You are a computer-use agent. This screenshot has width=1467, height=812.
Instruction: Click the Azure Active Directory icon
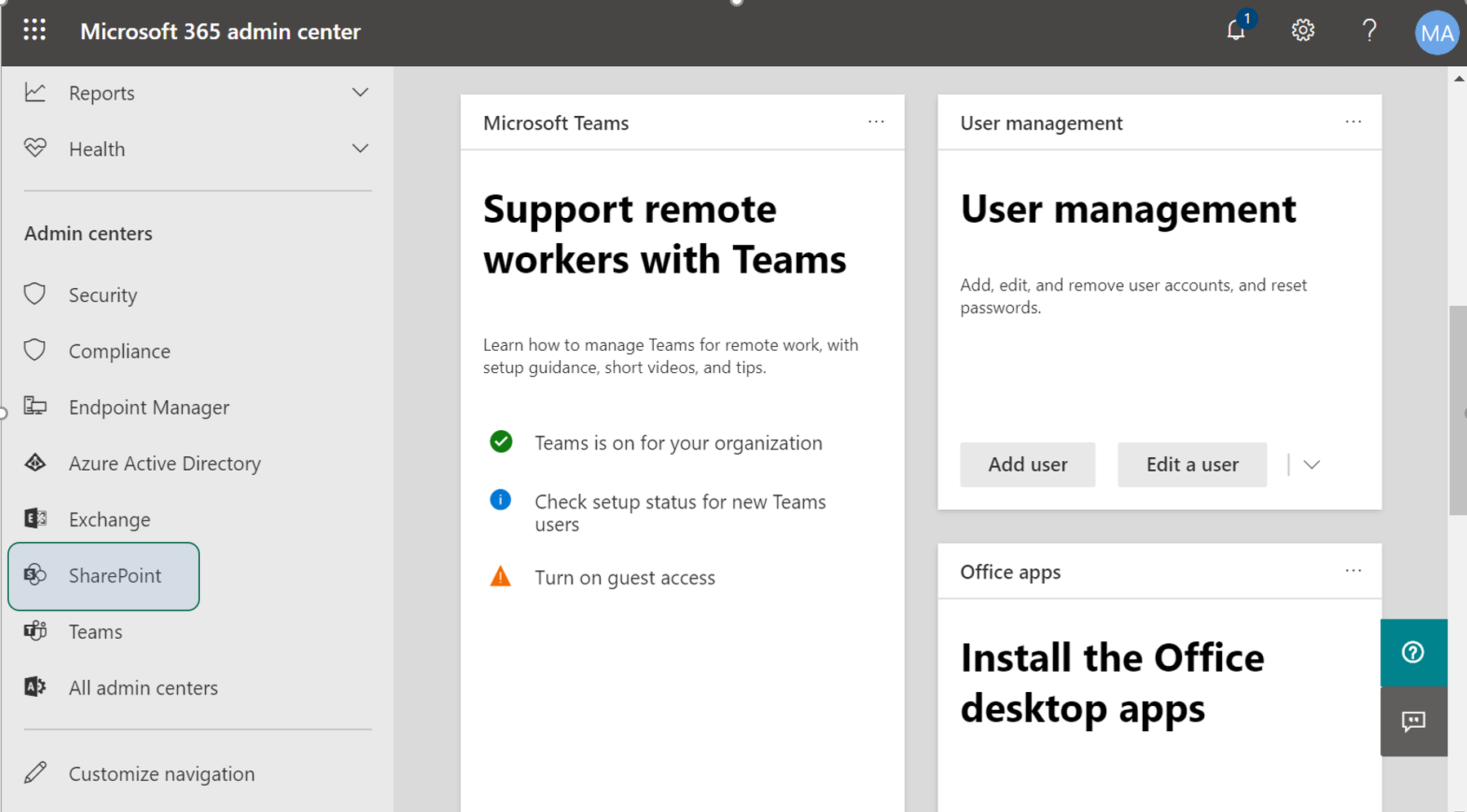(35, 463)
